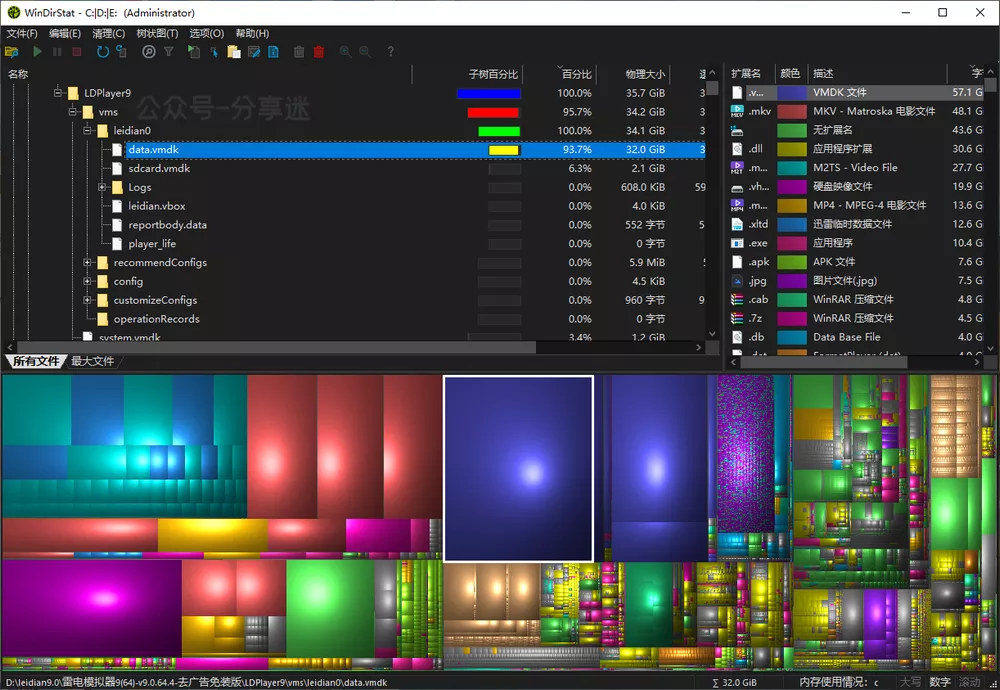1000x690 pixels.
Task: Click the filter funnel toolbar icon
Action: pyautogui.click(x=167, y=51)
